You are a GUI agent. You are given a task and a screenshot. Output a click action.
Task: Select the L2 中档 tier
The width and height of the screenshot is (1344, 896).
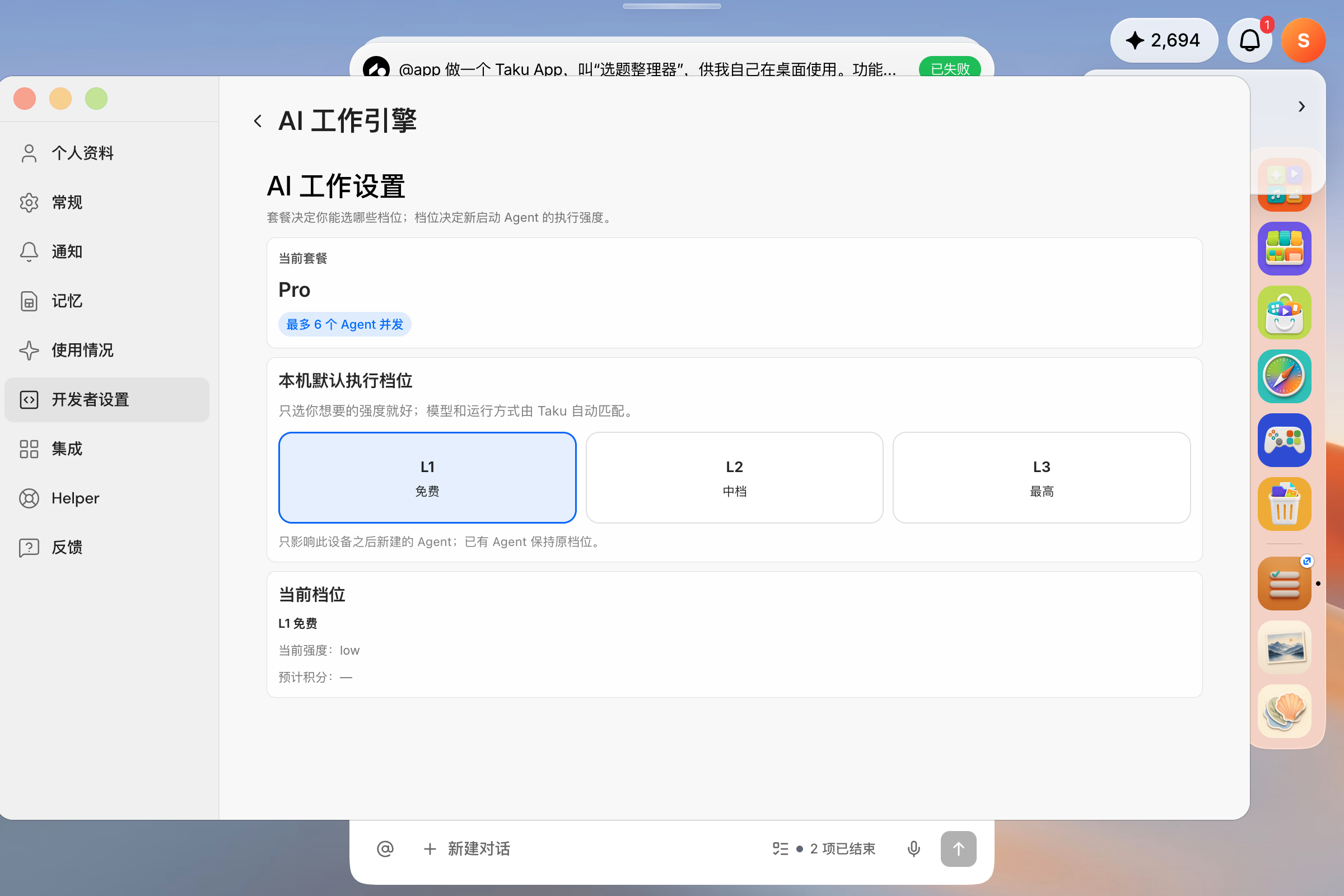(x=734, y=478)
